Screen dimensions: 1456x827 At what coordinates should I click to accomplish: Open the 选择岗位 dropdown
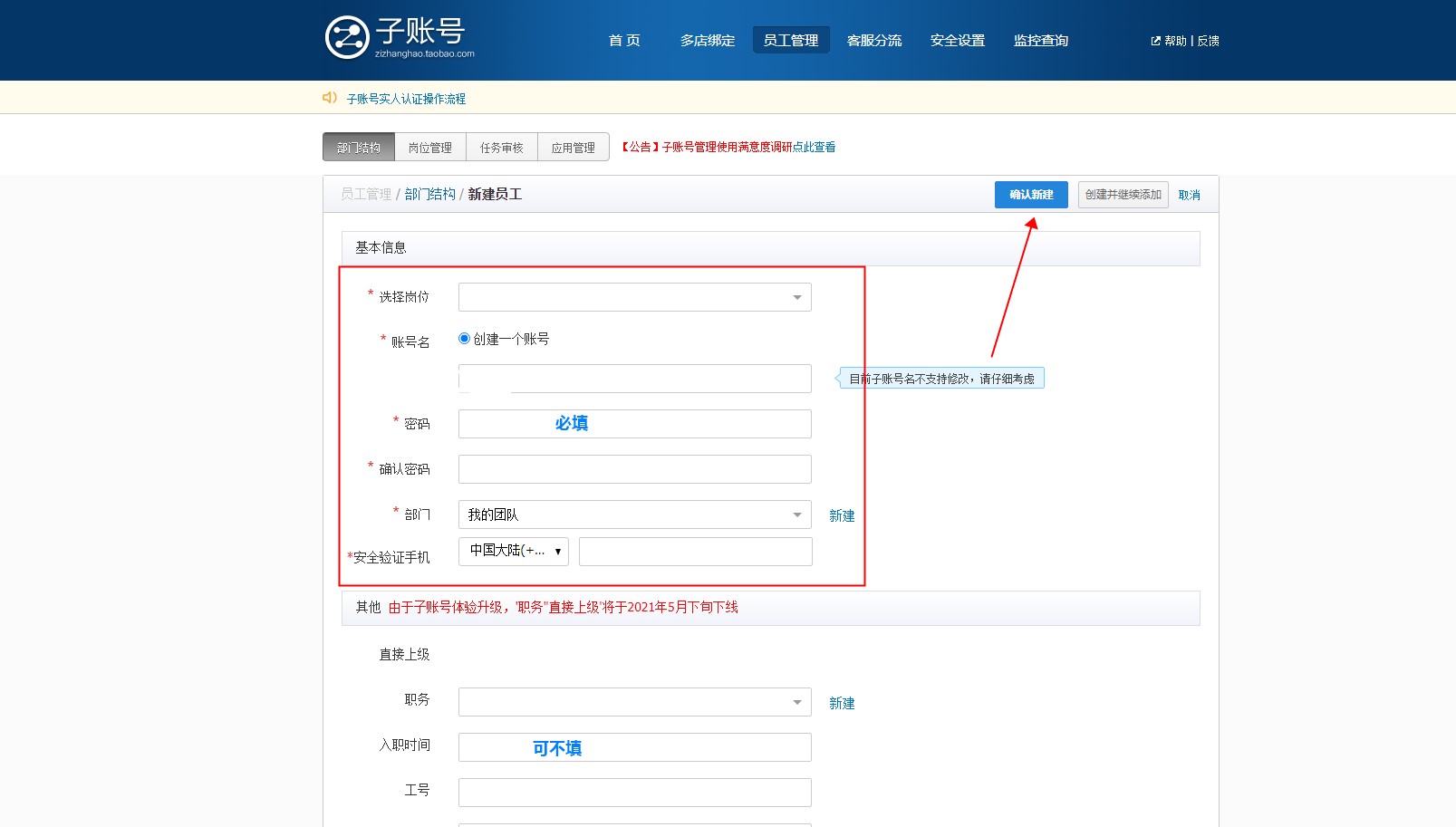pos(634,296)
